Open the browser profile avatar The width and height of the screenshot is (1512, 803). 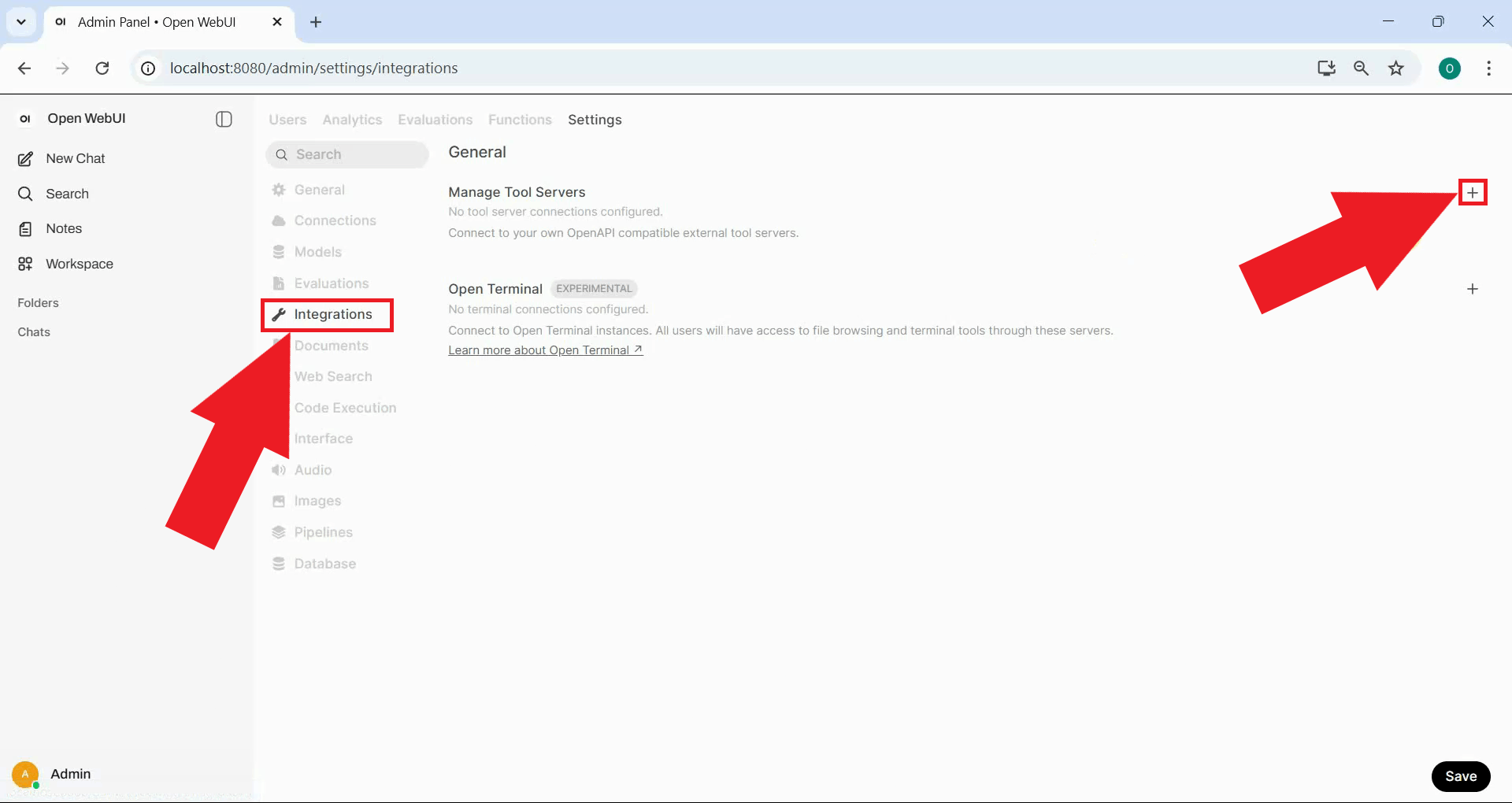click(x=1450, y=68)
